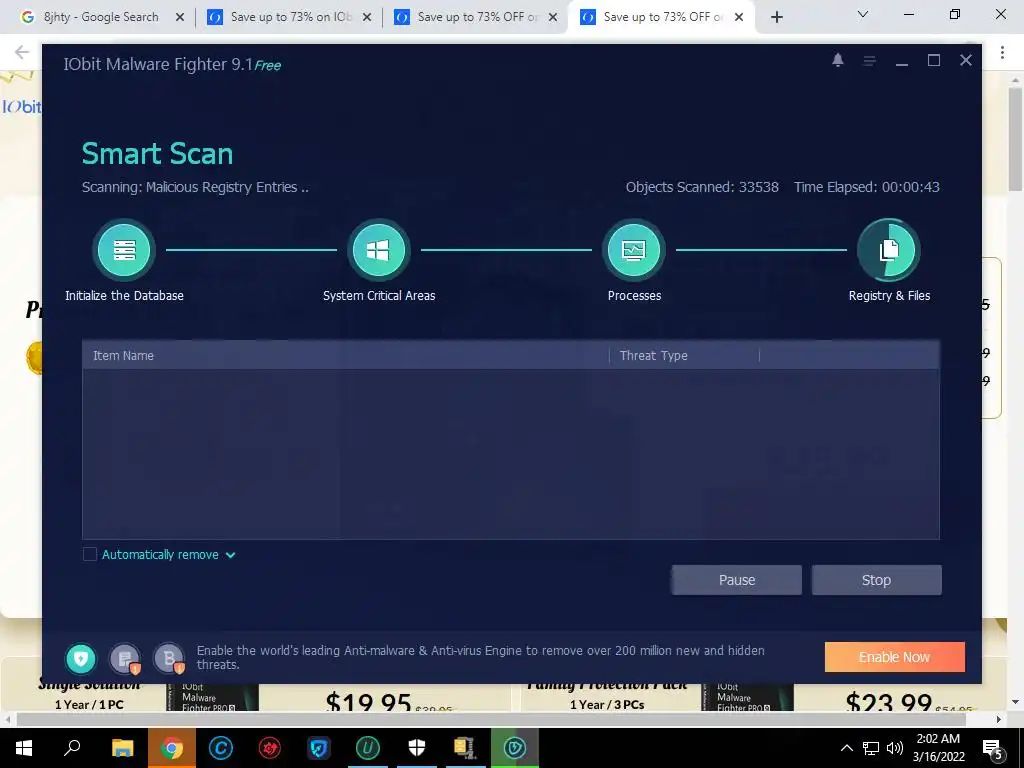Stop the Smart Scan
The width and height of the screenshot is (1024, 768).
click(876, 580)
